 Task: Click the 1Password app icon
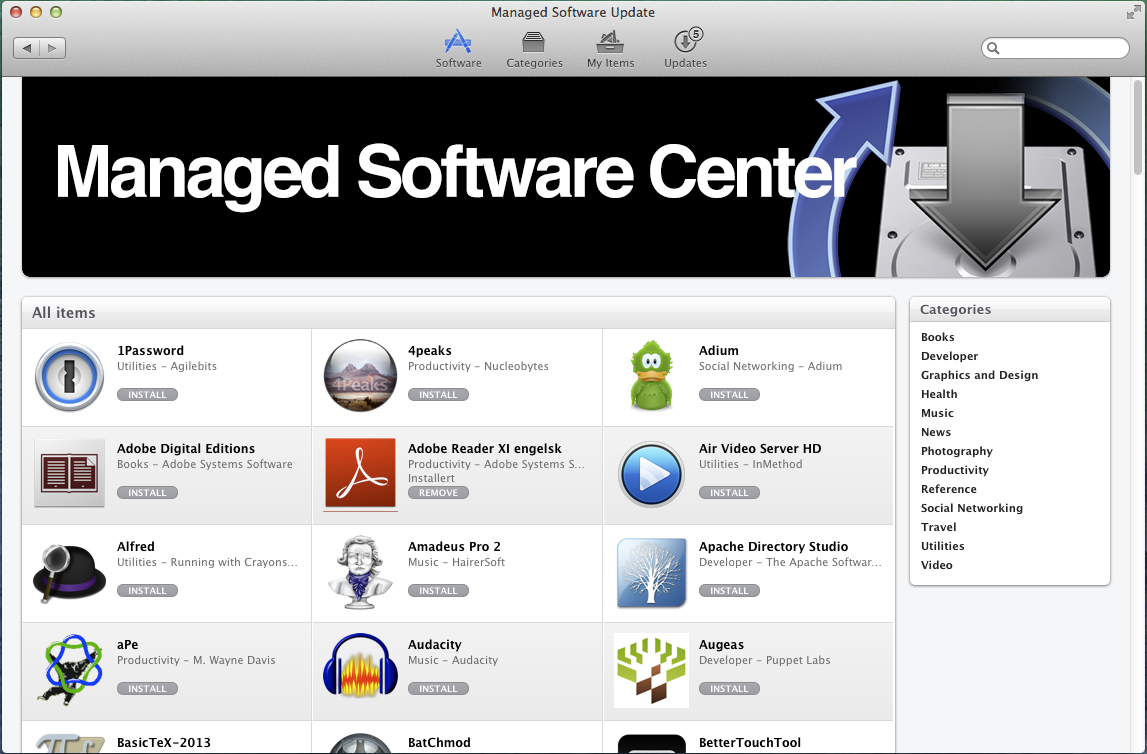69,377
